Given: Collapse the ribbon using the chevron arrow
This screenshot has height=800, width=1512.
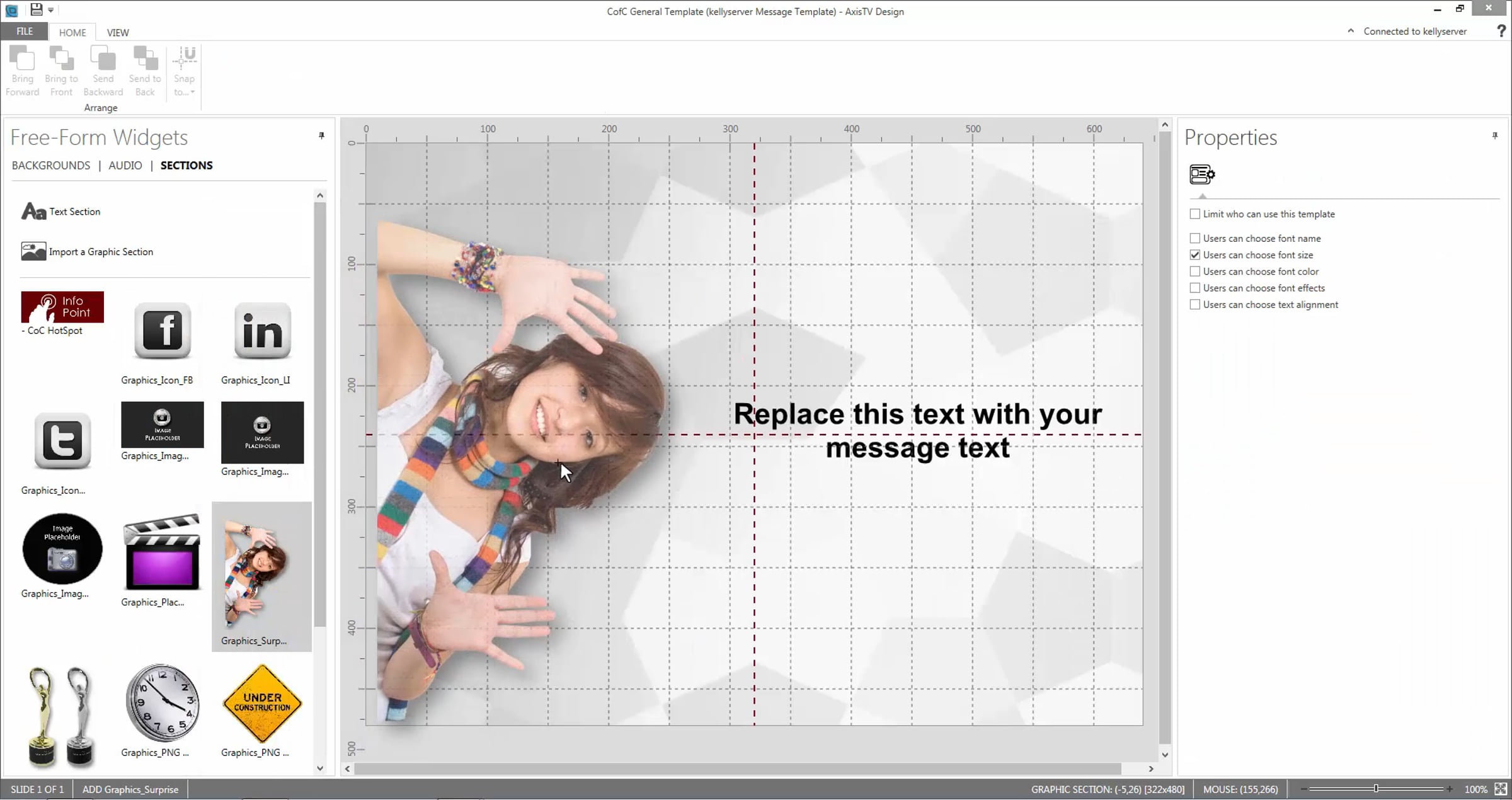Looking at the screenshot, I should pyautogui.click(x=1350, y=31).
